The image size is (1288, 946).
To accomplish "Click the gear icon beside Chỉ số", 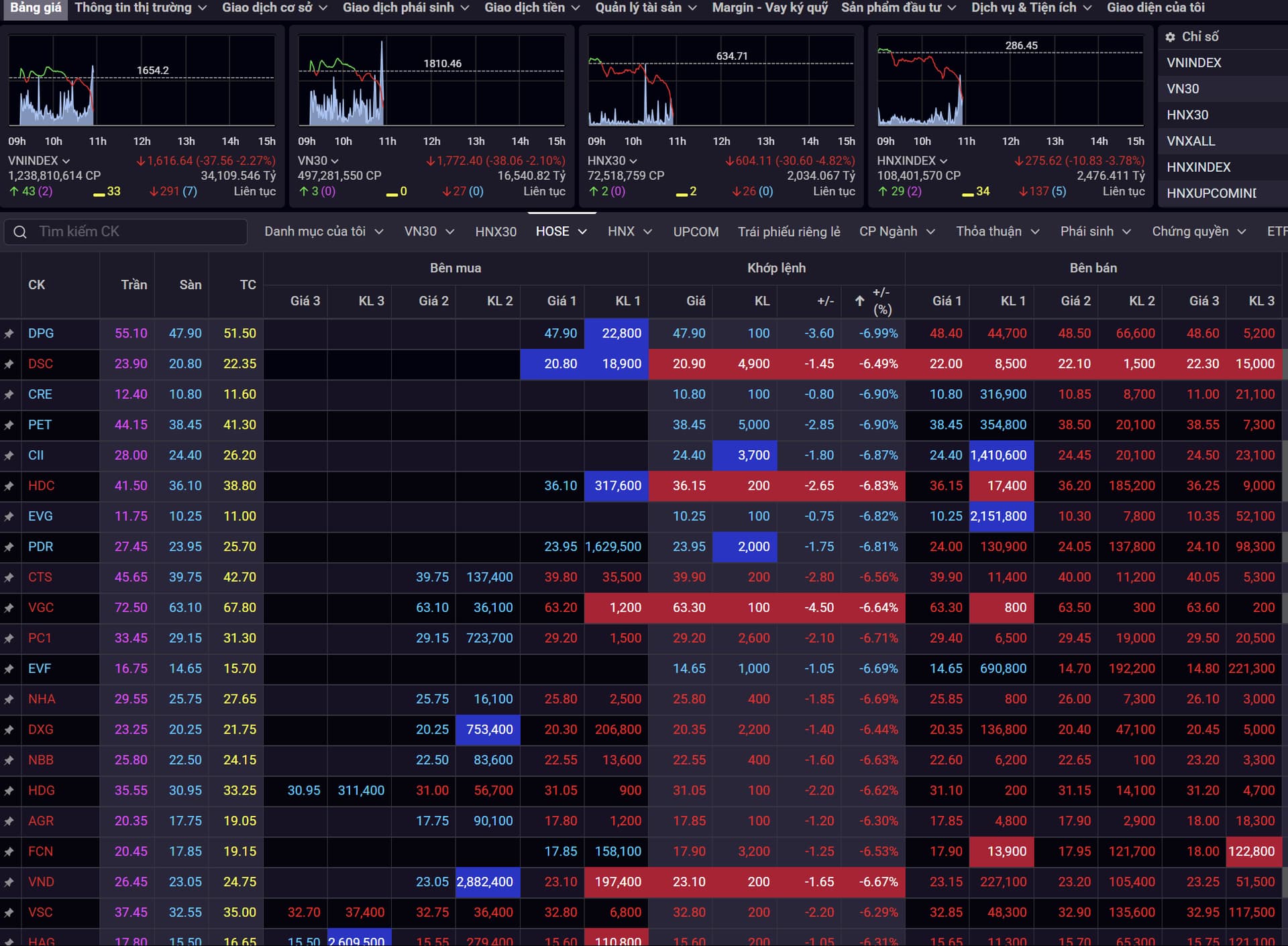I will pos(1171,38).
